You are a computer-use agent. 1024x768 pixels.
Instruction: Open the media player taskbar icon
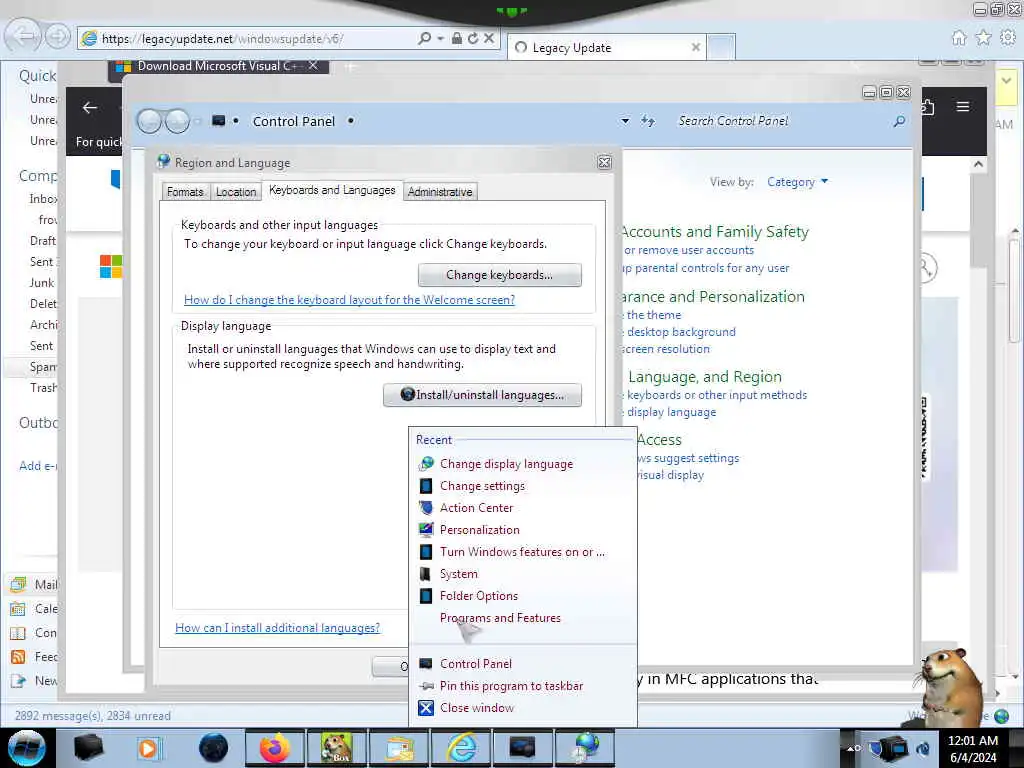click(148, 748)
